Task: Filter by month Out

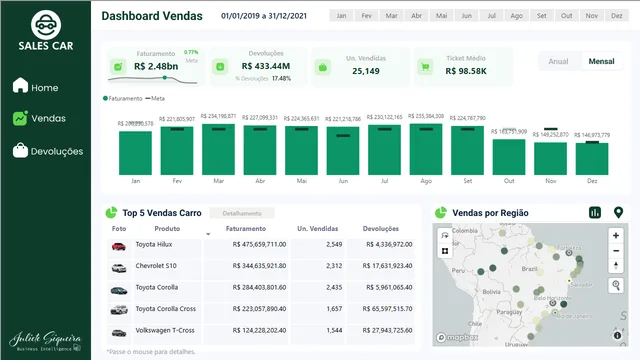Action: pos(567,16)
